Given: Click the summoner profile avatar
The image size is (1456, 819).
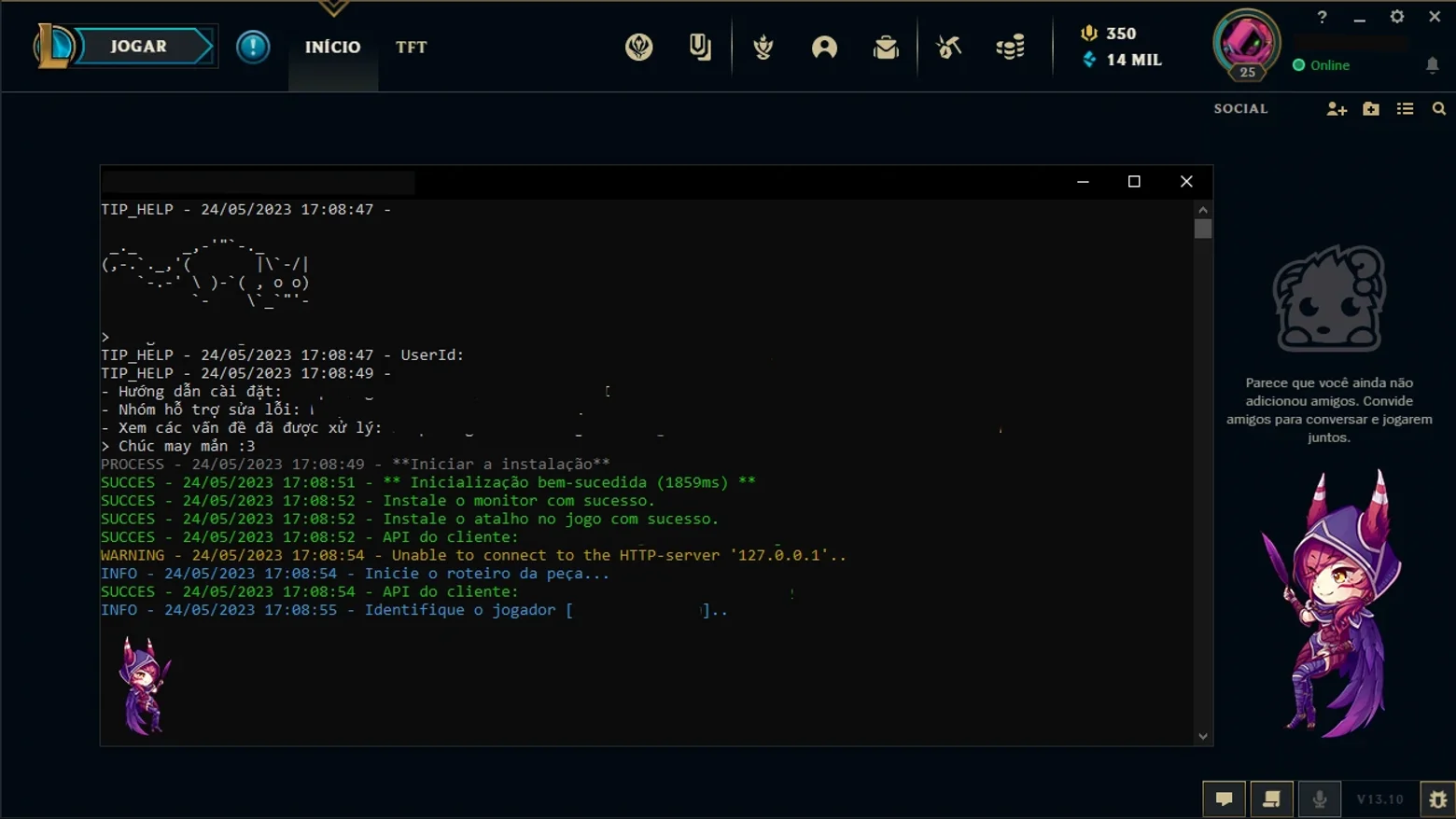Looking at the screenshot, I should click(x=1247, y=41).
